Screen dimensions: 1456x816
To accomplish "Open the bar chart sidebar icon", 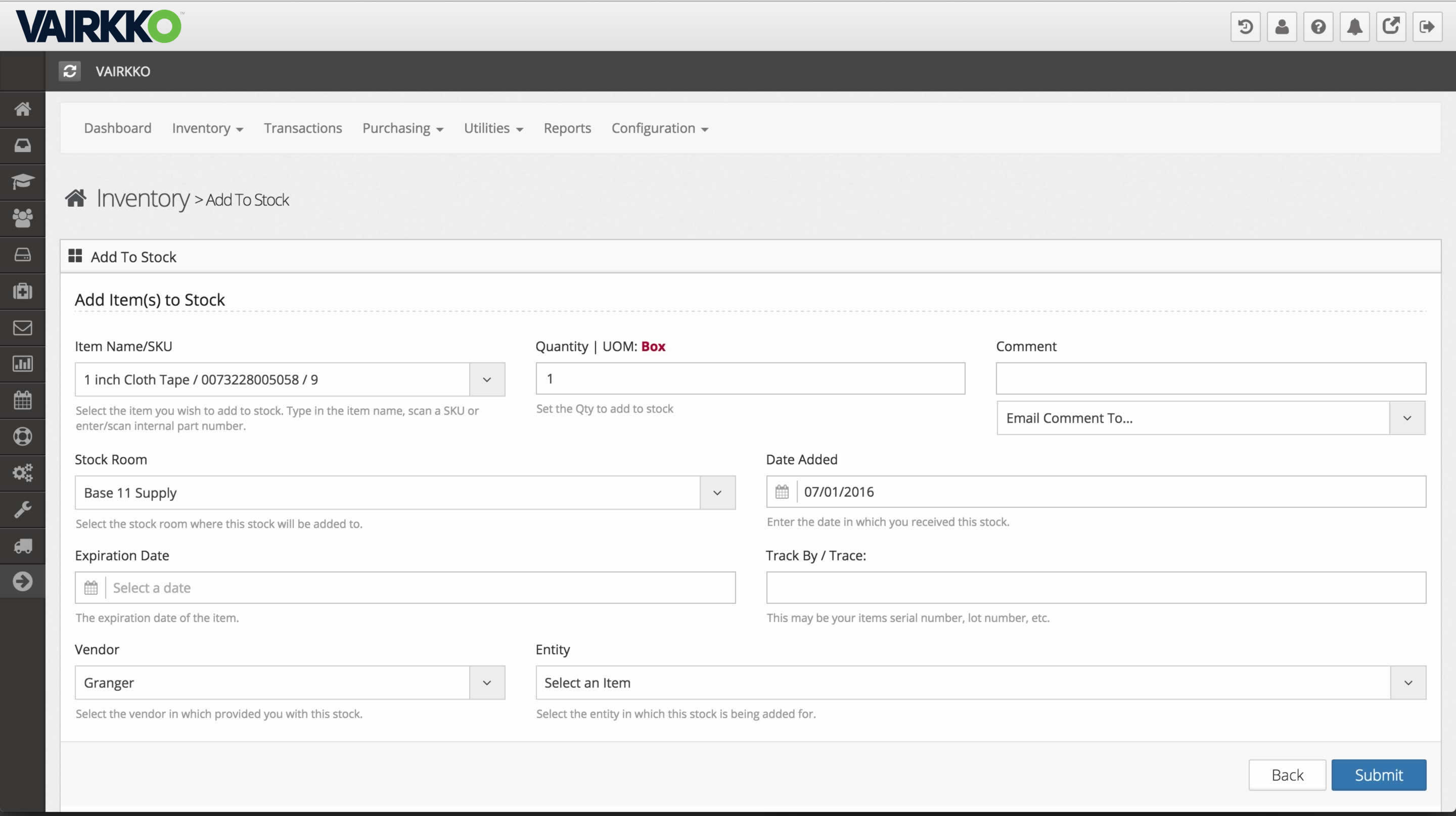I will pos(23,364).
